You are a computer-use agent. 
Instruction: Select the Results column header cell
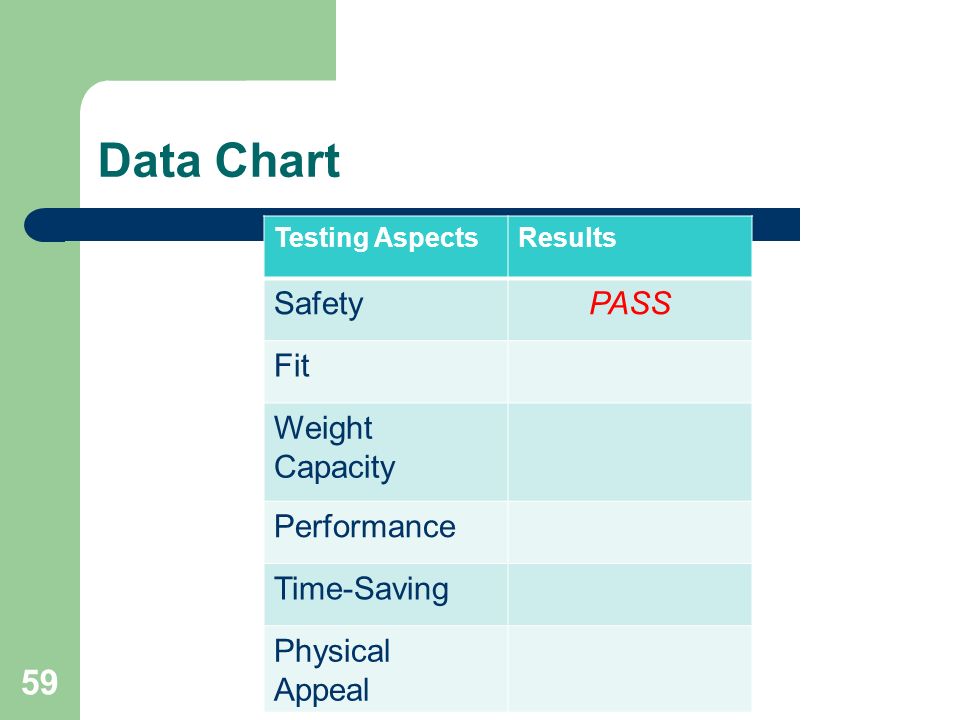(629, 246)
